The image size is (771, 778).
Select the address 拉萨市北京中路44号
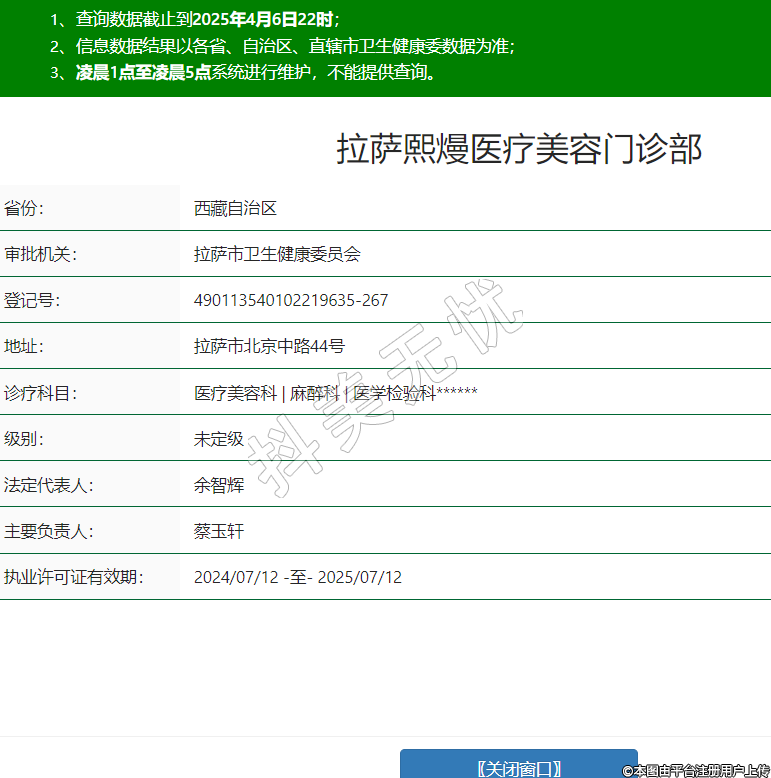click(x=269, y=346)
